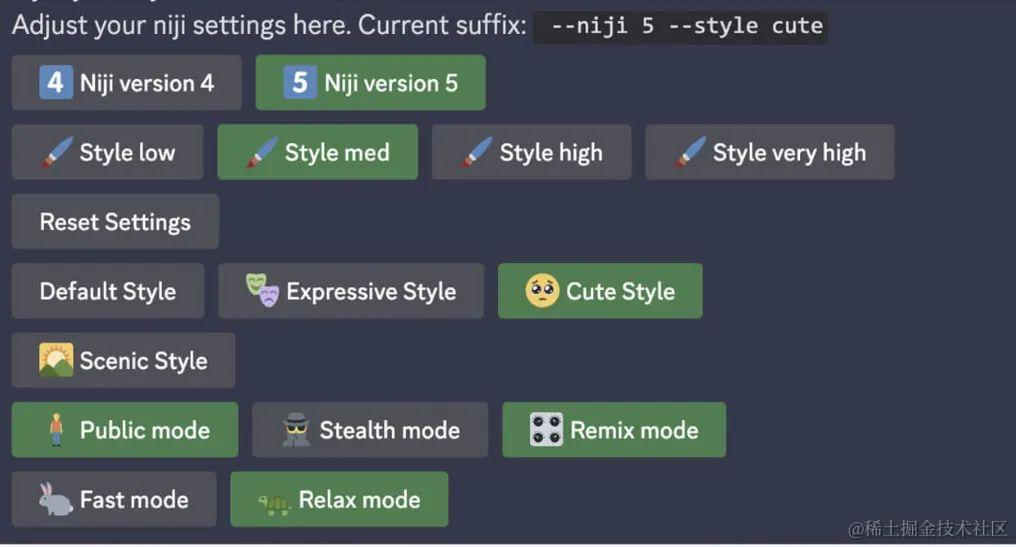Enable Scenic Style
Image resolution: width=1016 pixels, height=547 pixels.
[123, 360]
